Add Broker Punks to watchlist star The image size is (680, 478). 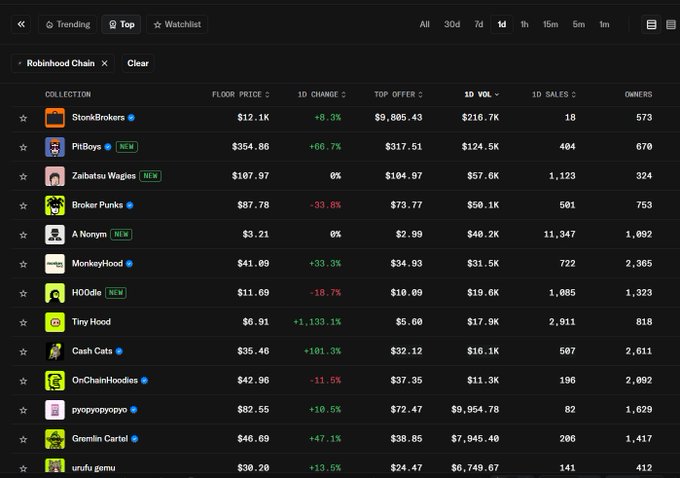pos(23,206)
